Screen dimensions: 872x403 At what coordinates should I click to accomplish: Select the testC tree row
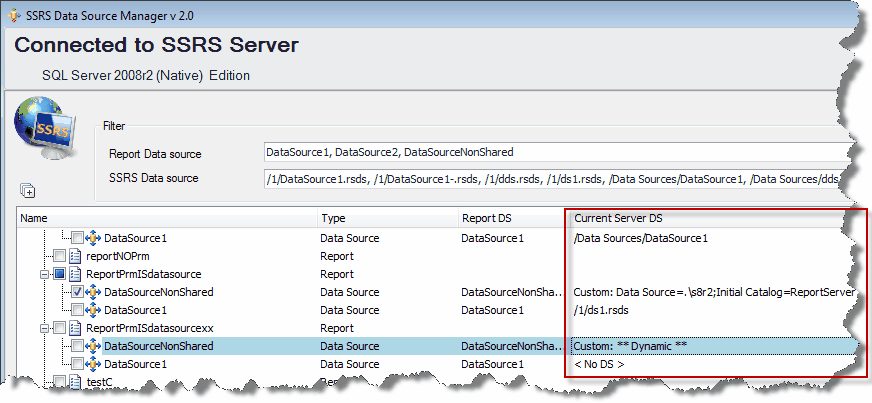pyautogui.click(x=100, y=382)
